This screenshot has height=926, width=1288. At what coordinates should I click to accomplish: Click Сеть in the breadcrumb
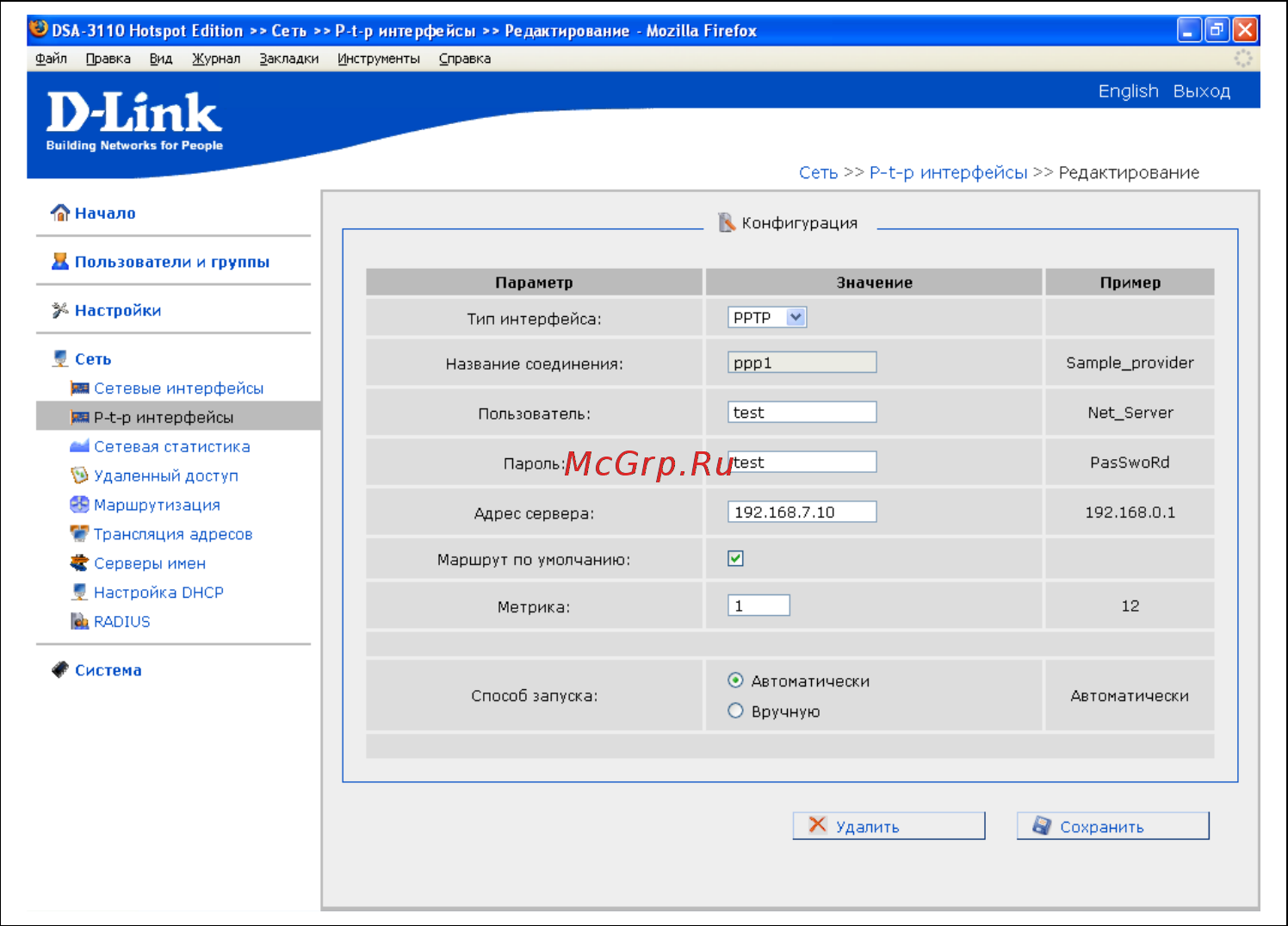point(818,172)
